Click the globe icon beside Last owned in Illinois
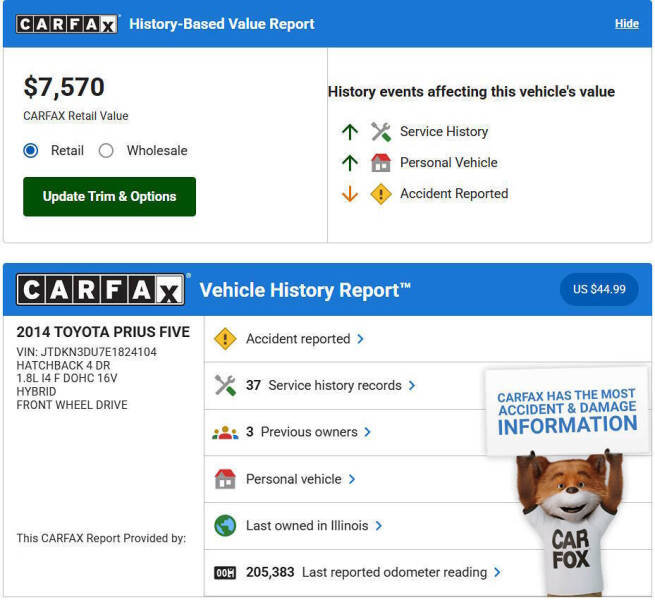 225,526
